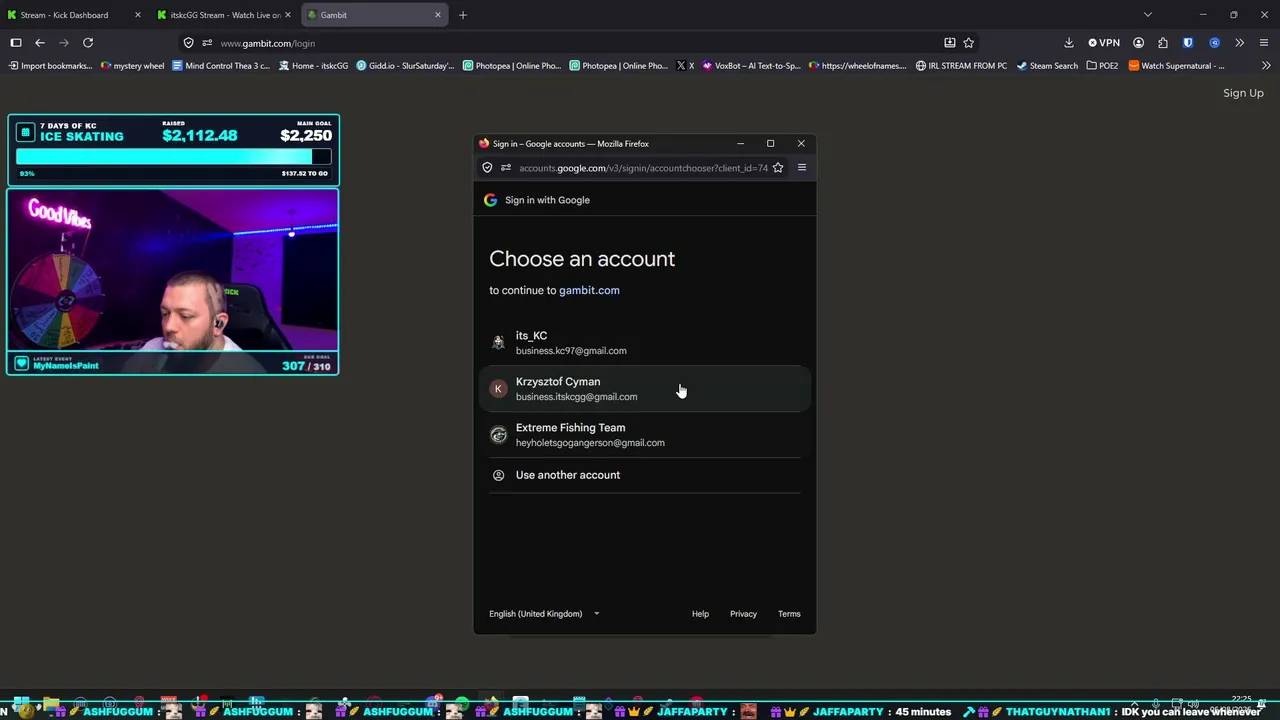Click Sign Up on Gambit page
This screenshot has height=720, width=1280.
click(x=1243, y=93)
